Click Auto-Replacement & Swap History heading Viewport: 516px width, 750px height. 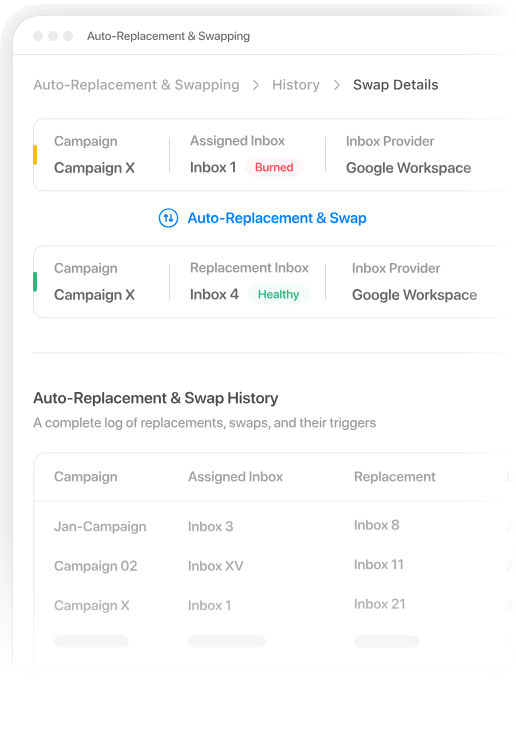pos(155,398)
